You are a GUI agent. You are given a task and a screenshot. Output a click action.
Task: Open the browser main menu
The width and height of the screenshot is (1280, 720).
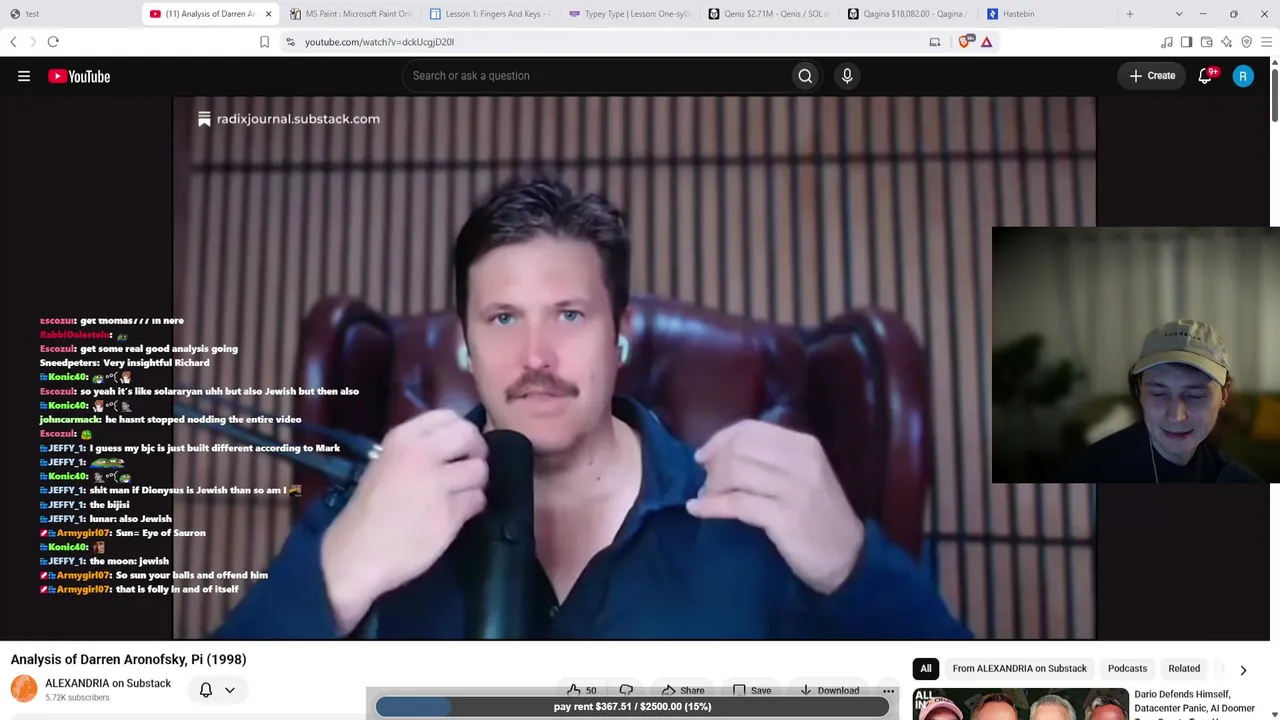click(x=1267, y=42)
